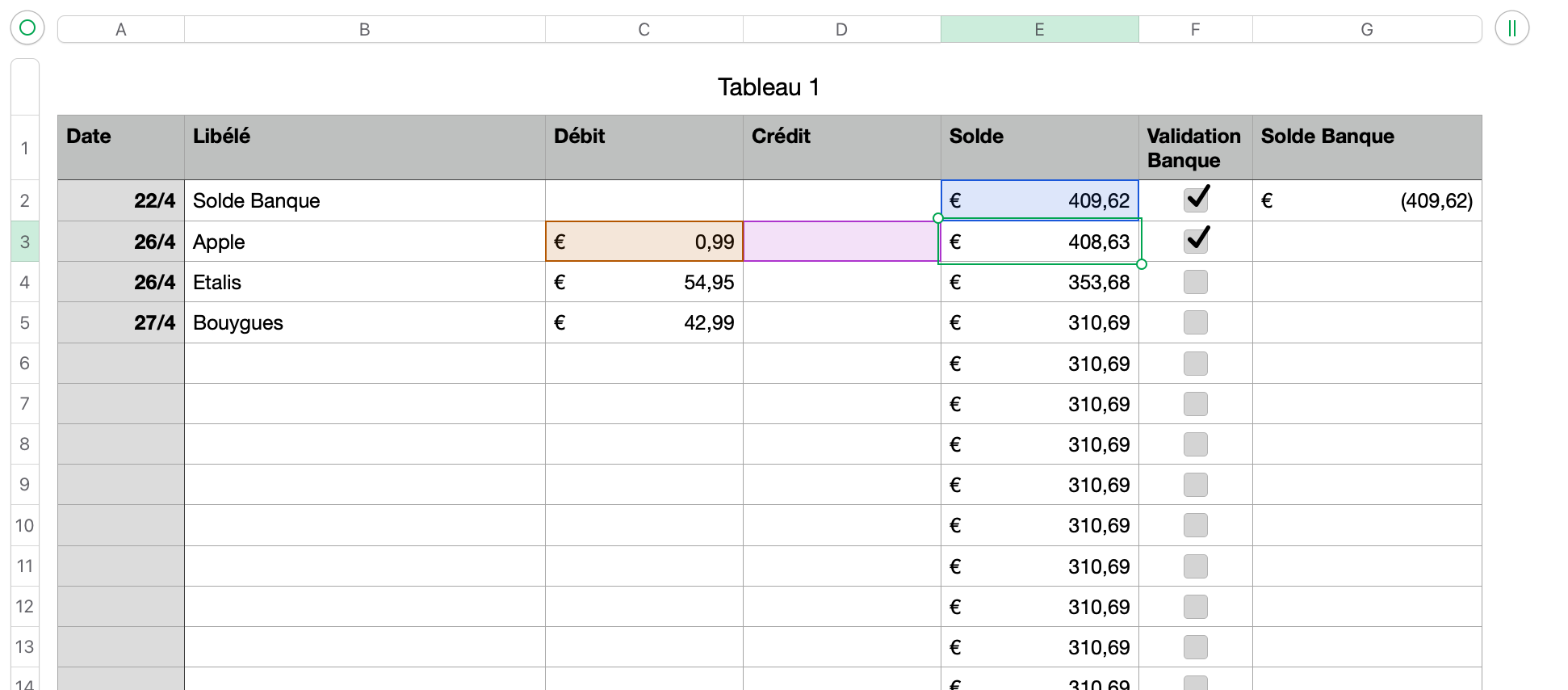Select row 3 header
The height and width of the screenshot is (690, 1568).
(25, 242)
